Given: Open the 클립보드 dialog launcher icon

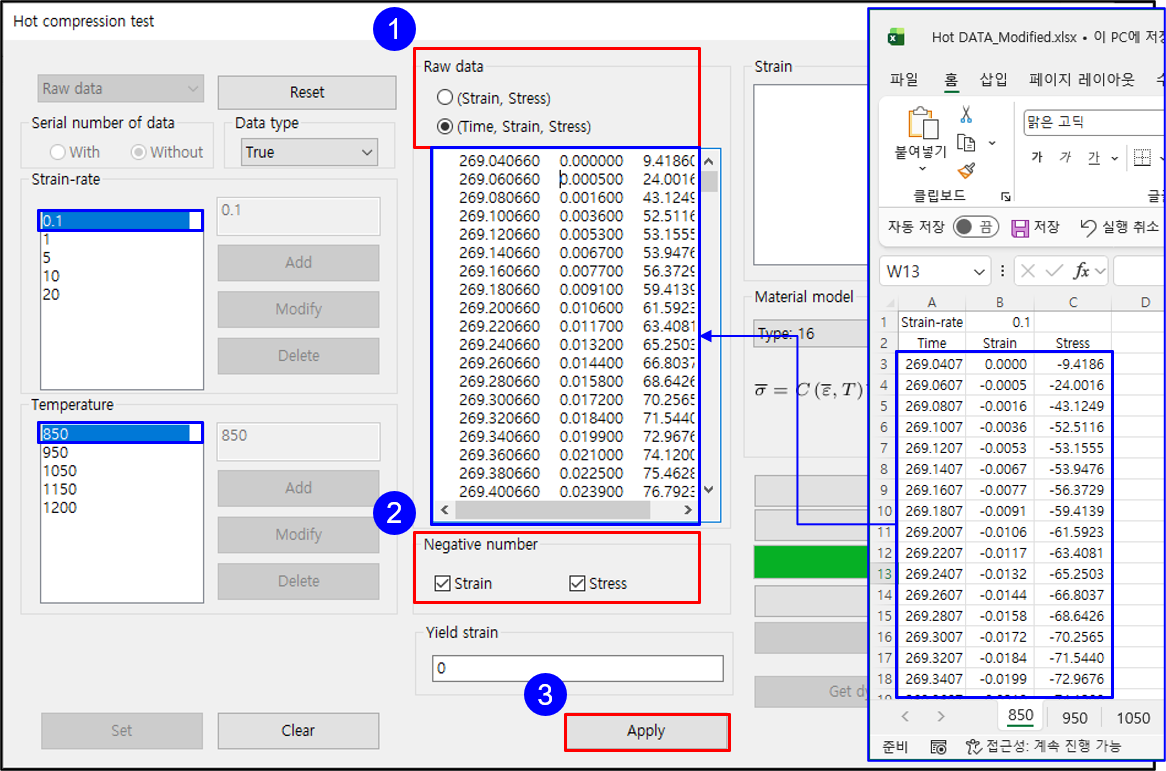Looking at the screenshot, I should click(x=1005, y=196).
